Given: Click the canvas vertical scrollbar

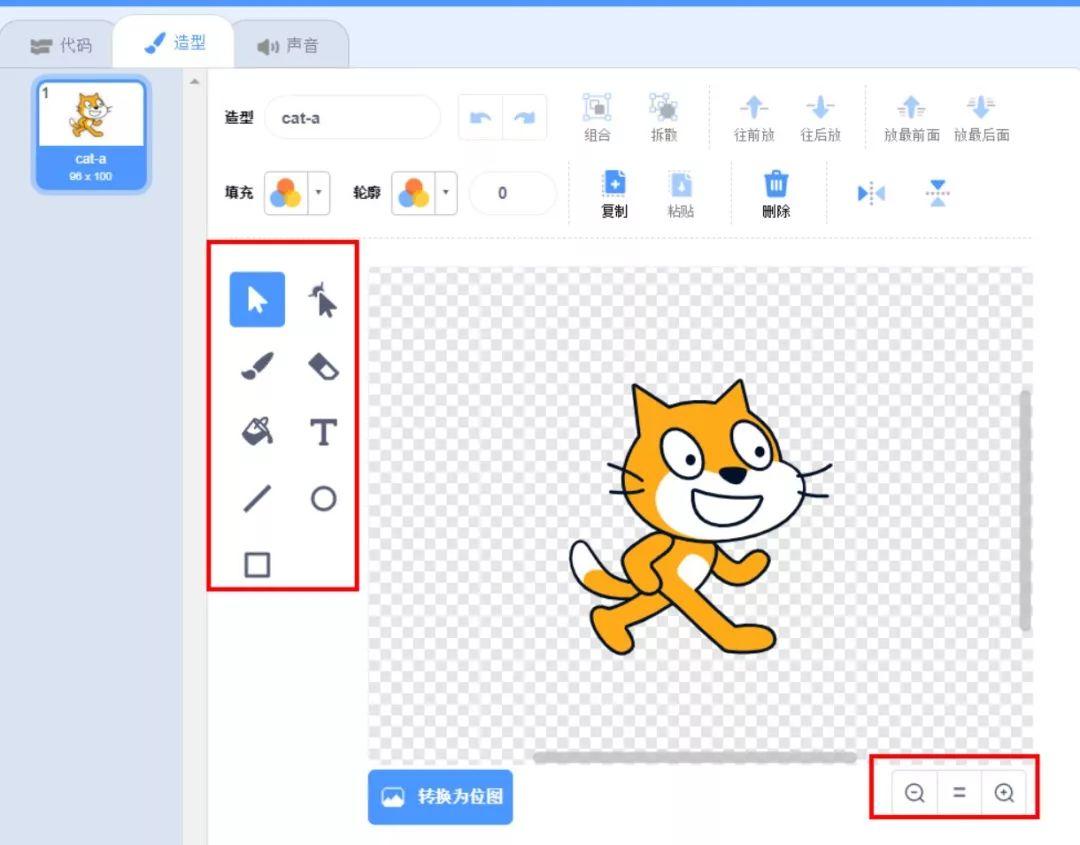Looking at the screenshot, I should click(1025, 510).
